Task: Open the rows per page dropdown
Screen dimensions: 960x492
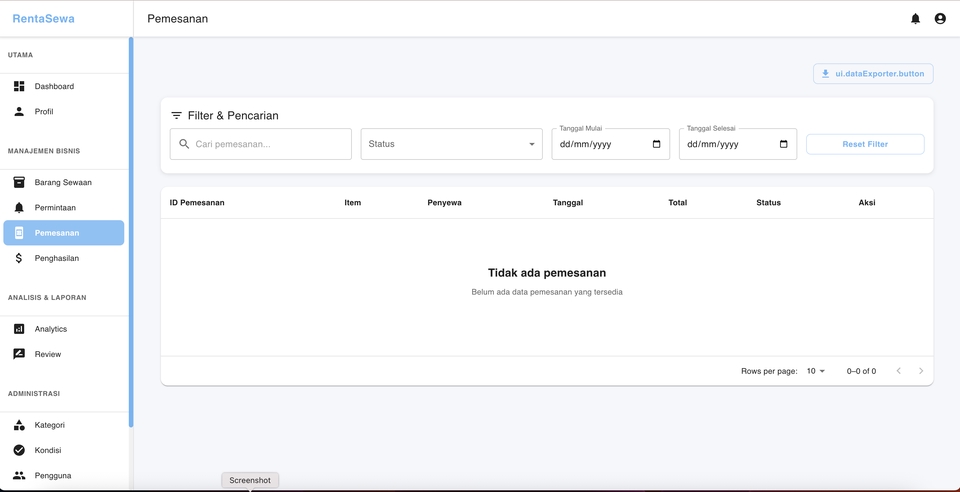Action: pos(816,371)
